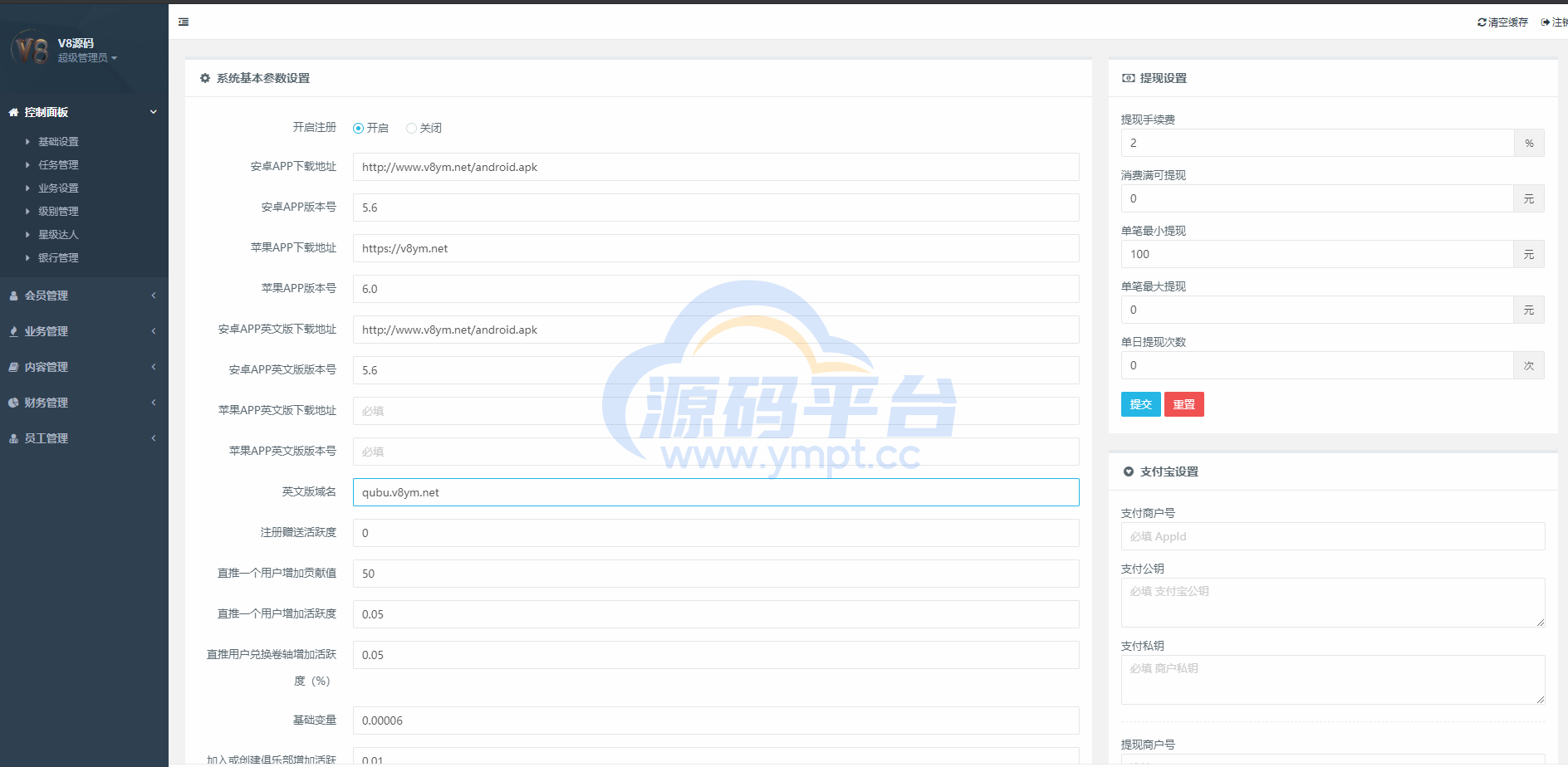
Task: Click the icon beside 业务管理
Action: pyautogui.click(x=13, y=331)
